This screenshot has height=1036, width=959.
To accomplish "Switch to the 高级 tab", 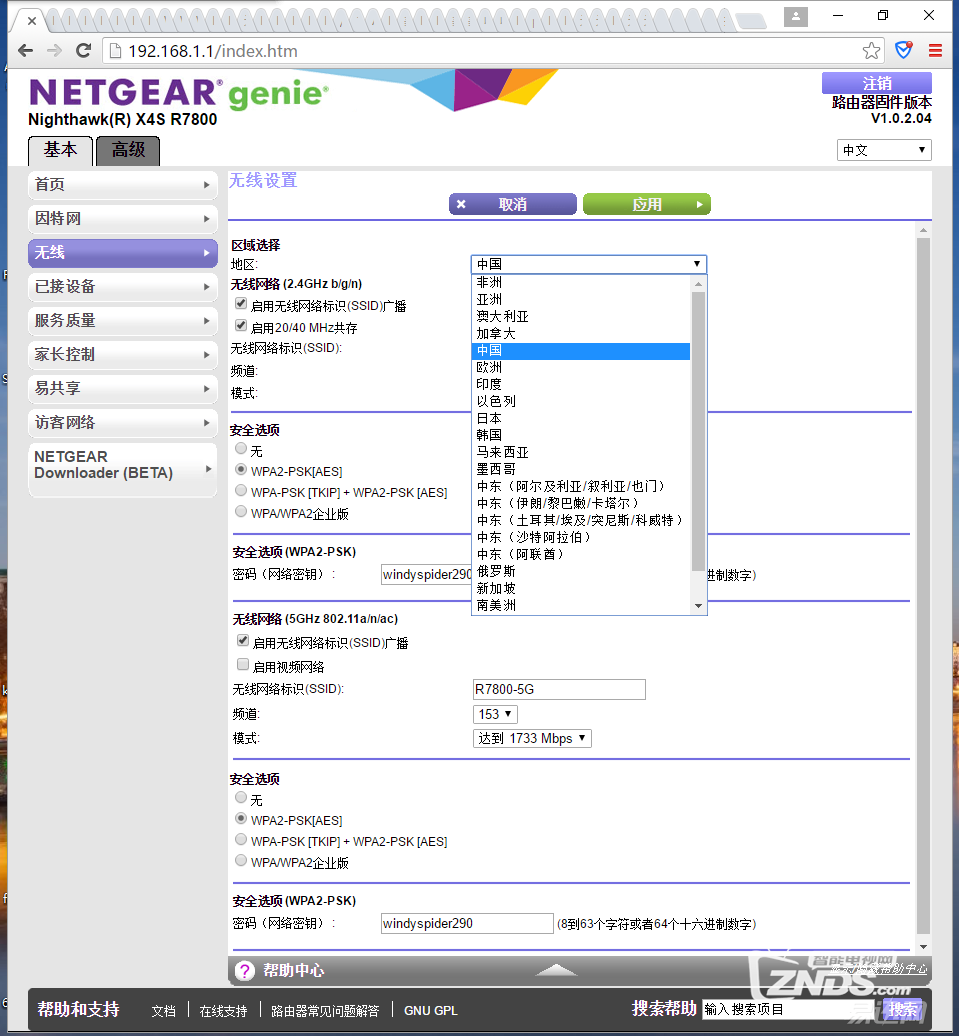I will [x=128, y=151].
